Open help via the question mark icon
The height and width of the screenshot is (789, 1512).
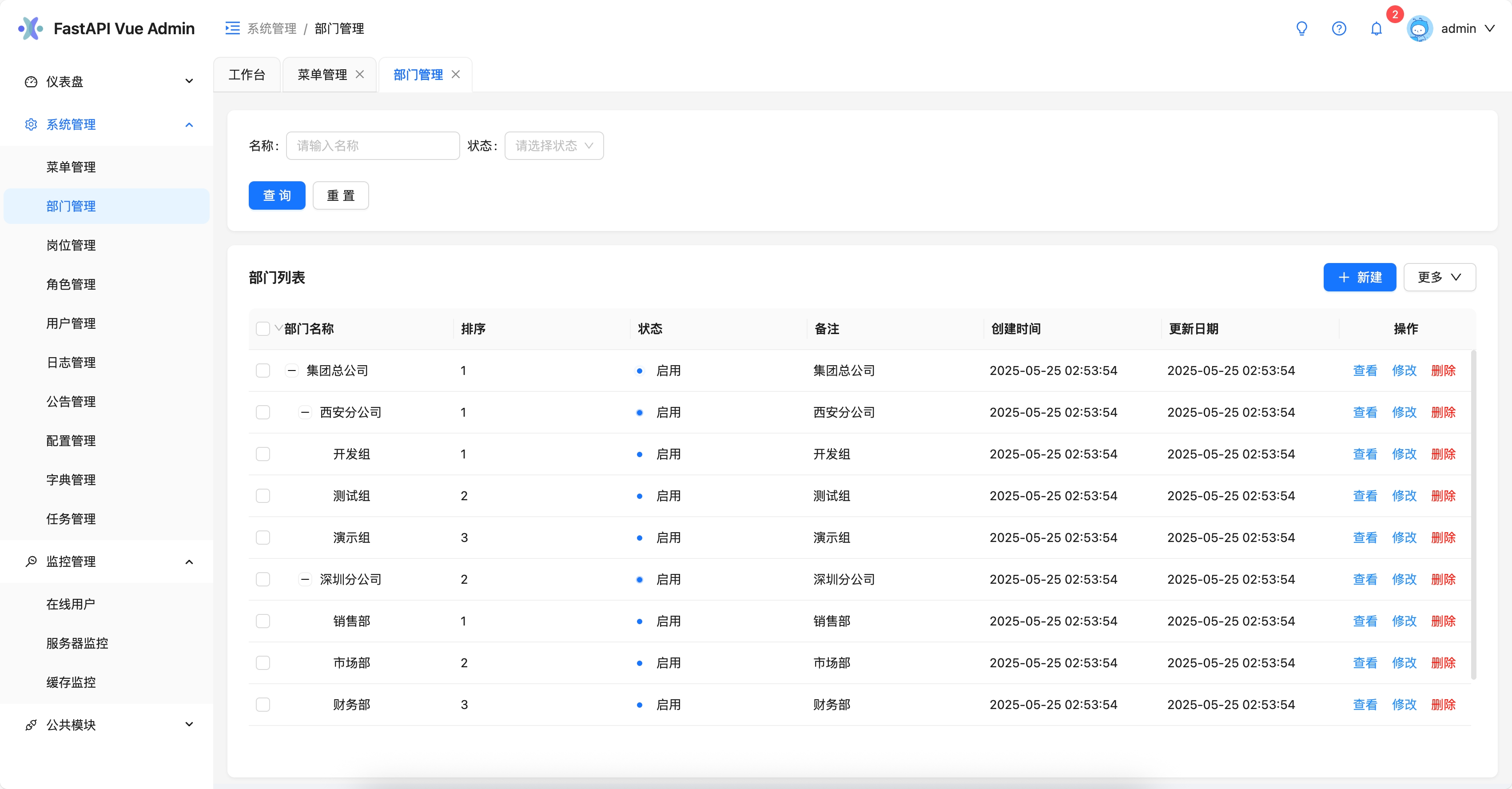coord(1339,28)
